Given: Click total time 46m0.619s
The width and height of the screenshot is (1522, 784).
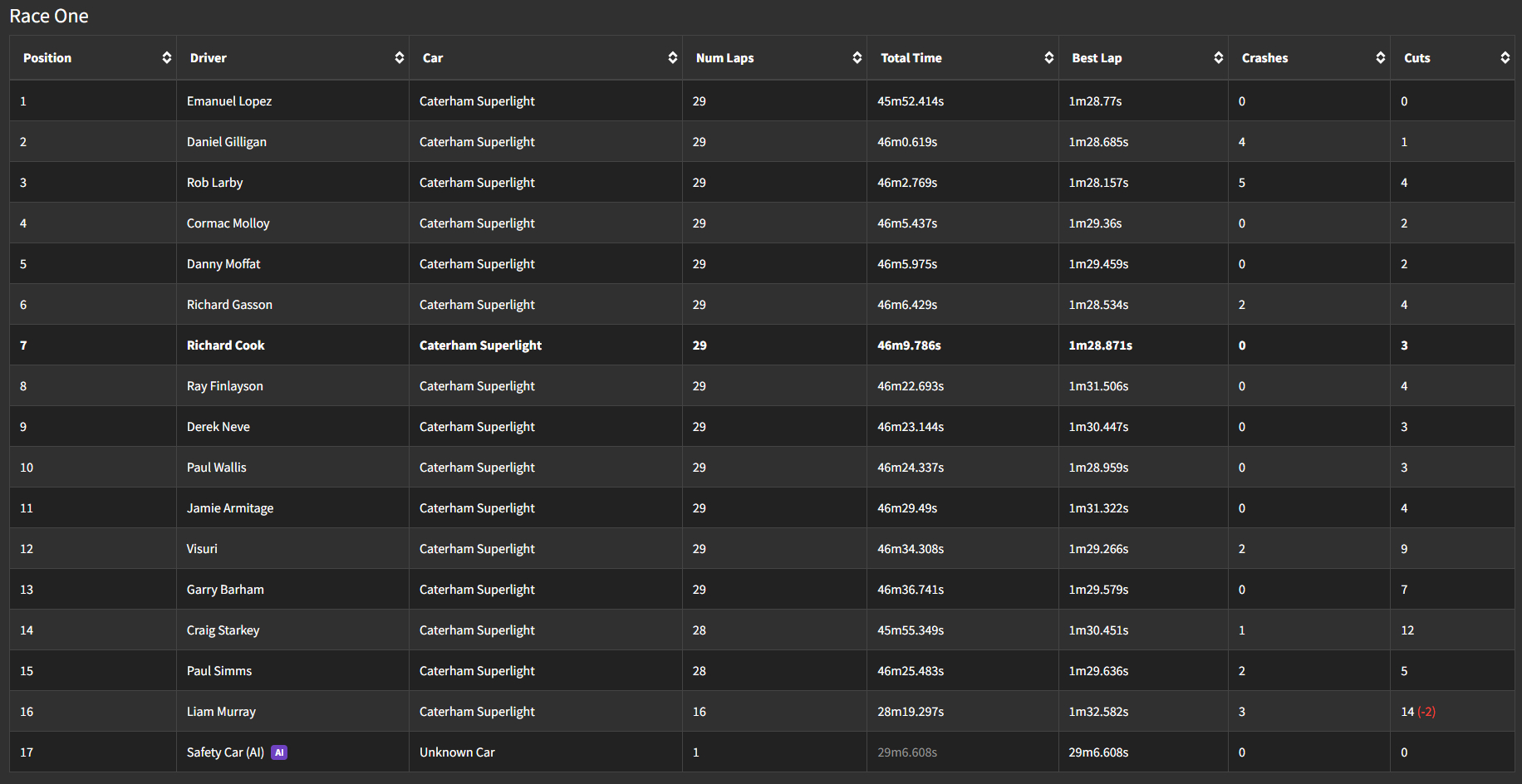Looking at the screenshot, I should (x=907, y=142).
